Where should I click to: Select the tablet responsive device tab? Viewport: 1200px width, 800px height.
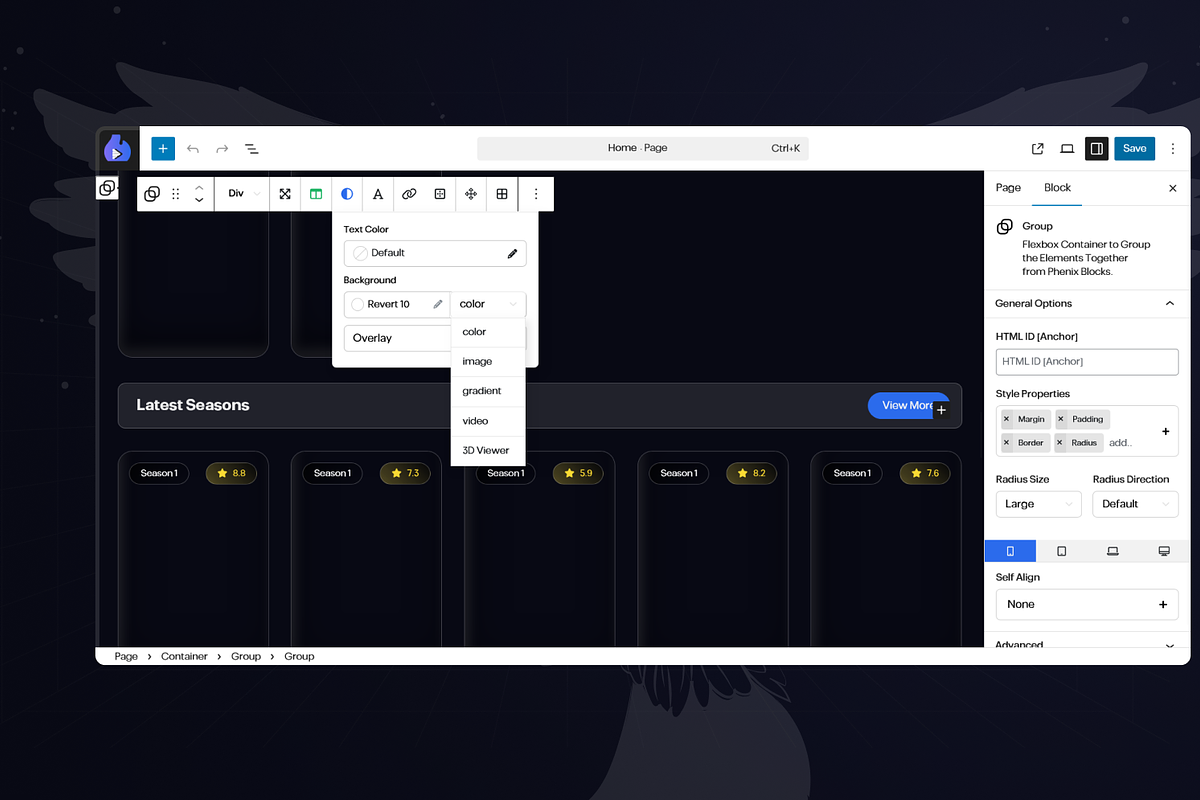click(1061, 551)
